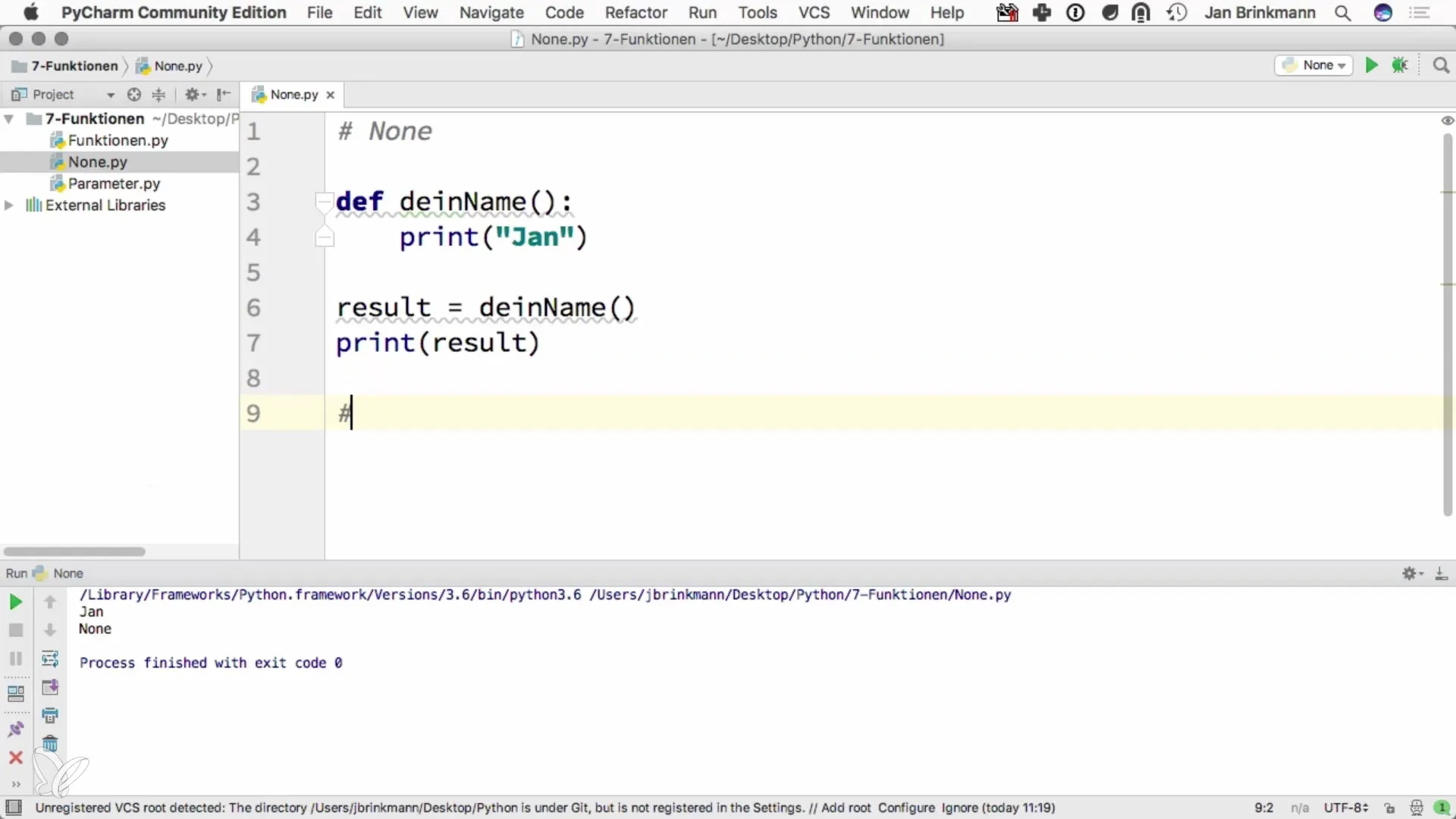This screenshot has width=1456, height=819.
Task: Start debugging with the bug icon
Action: point(1400,65)
